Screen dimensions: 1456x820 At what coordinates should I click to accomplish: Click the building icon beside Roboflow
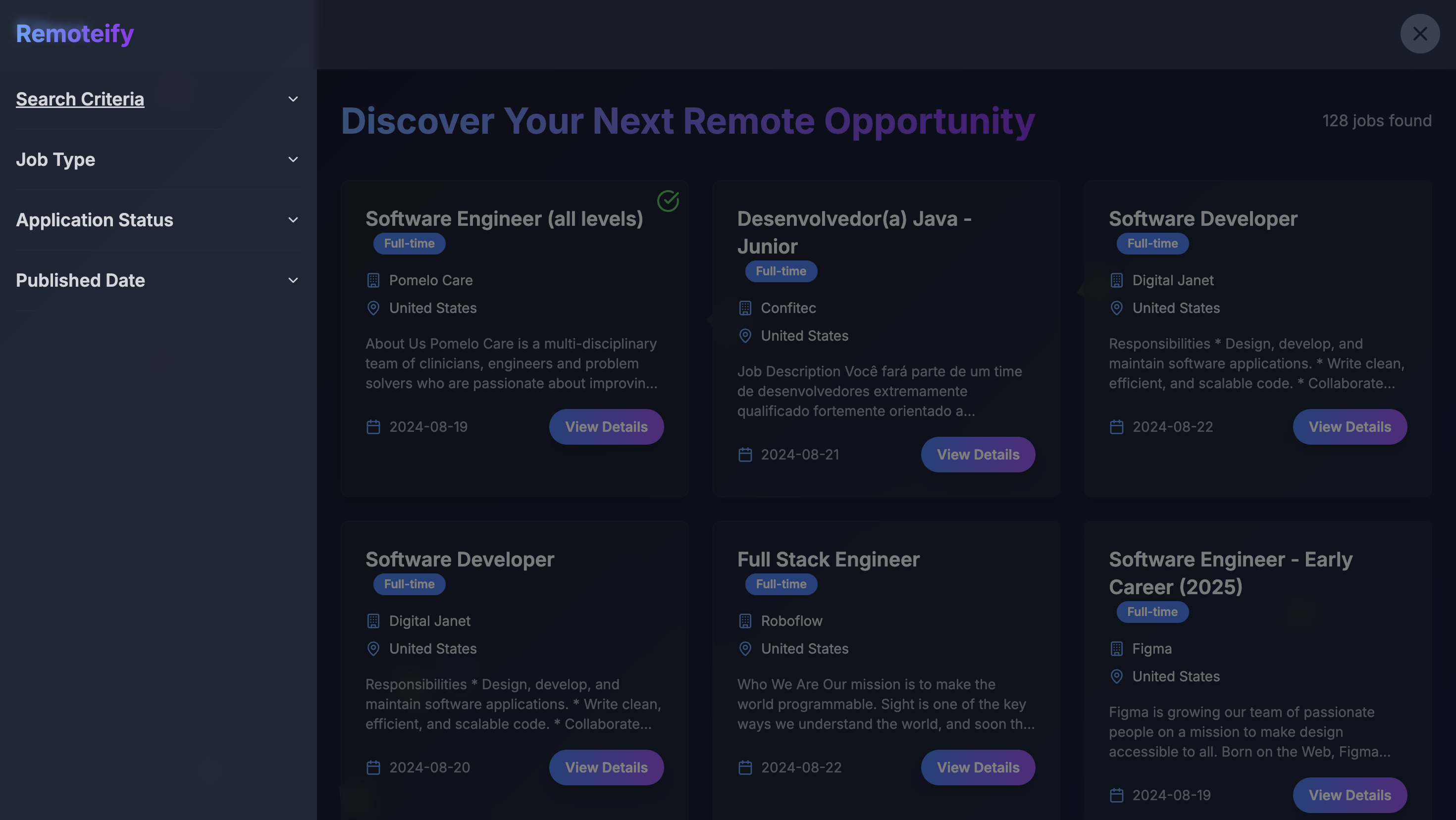coord(745,621)
